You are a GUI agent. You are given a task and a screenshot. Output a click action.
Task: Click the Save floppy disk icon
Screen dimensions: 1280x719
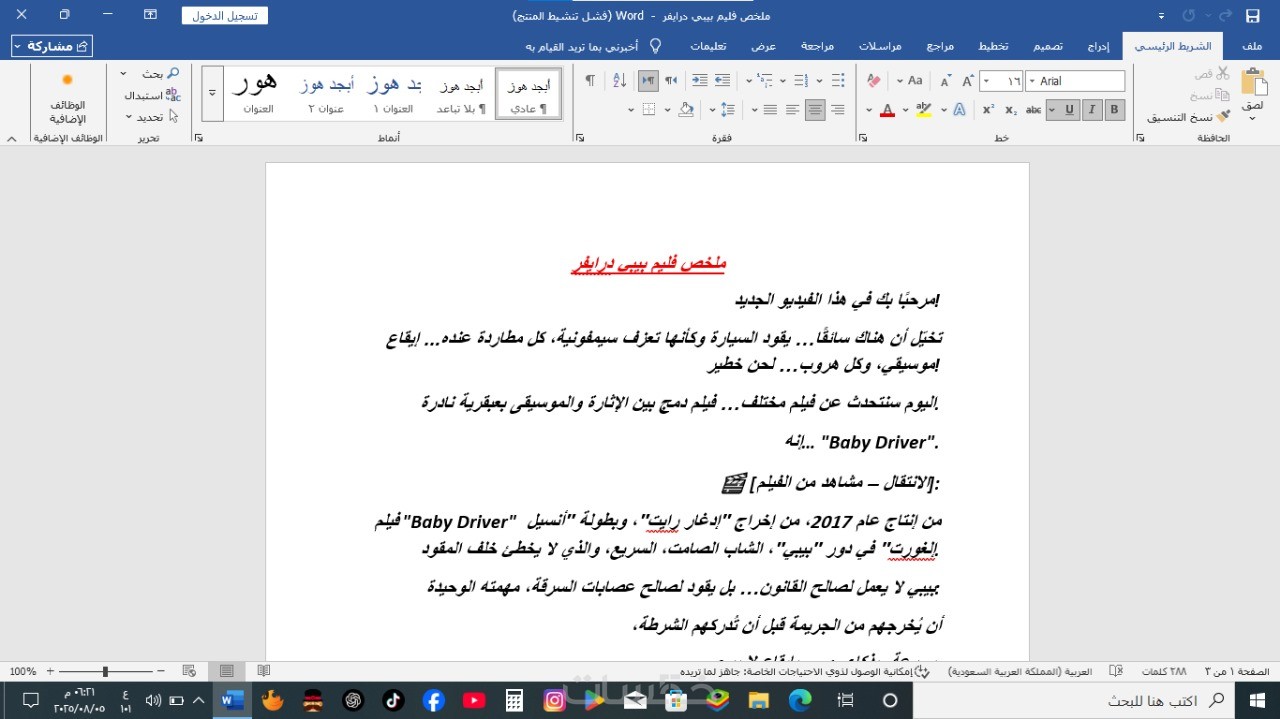(x=1252, y=16)
